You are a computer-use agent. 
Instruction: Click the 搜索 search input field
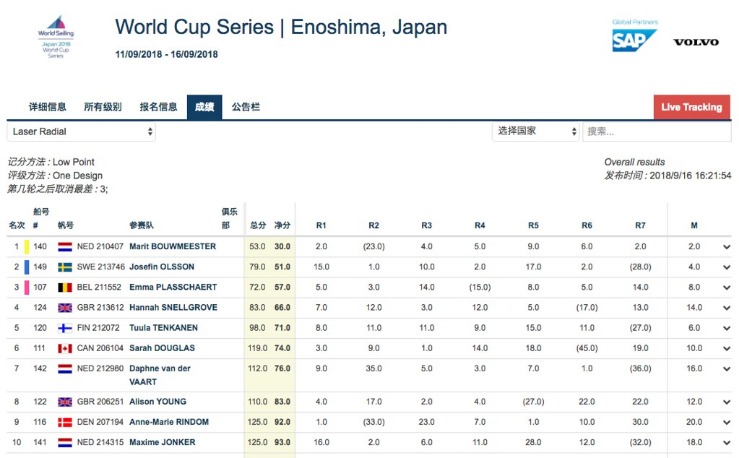pyautogui.click(x=656, y=132)
